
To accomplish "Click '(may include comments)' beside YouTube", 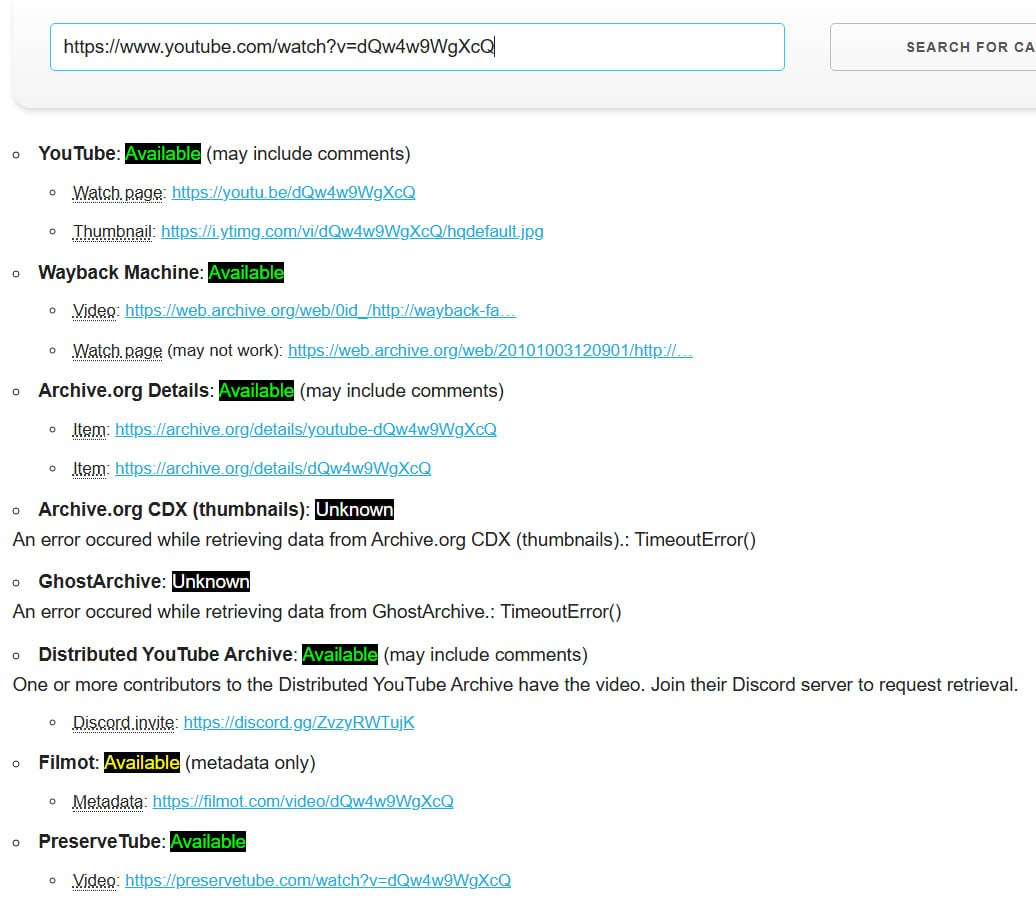I will pyautogui.click(x=308, y=153).
